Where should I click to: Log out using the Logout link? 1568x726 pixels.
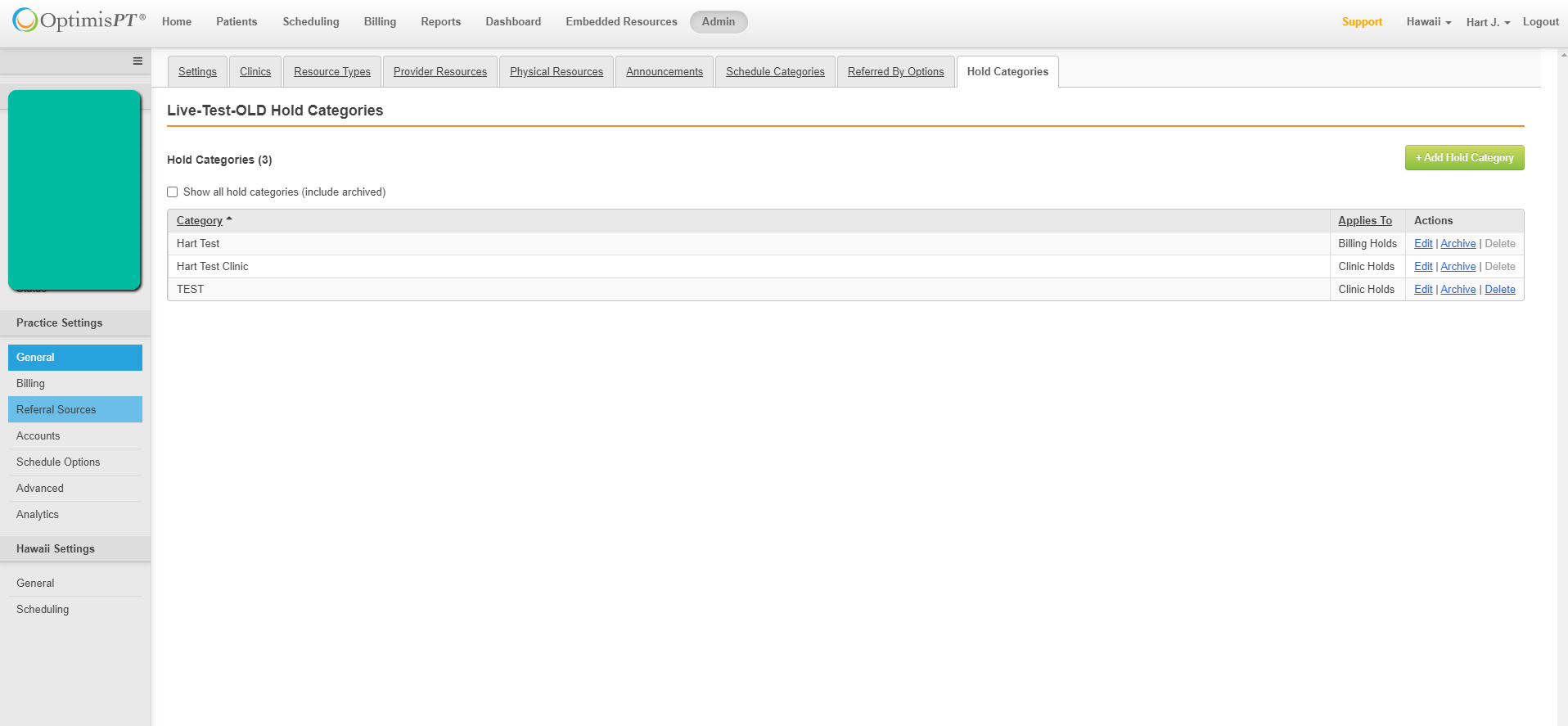click(1540, 22)
